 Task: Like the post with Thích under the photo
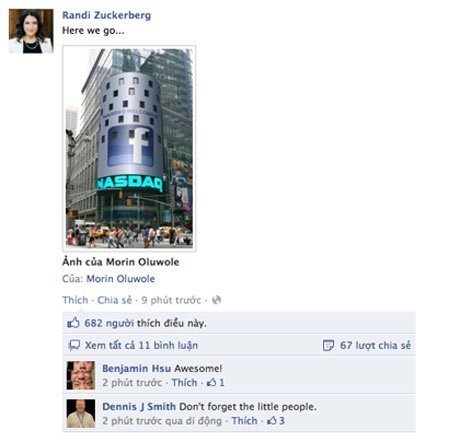[75, 300]
